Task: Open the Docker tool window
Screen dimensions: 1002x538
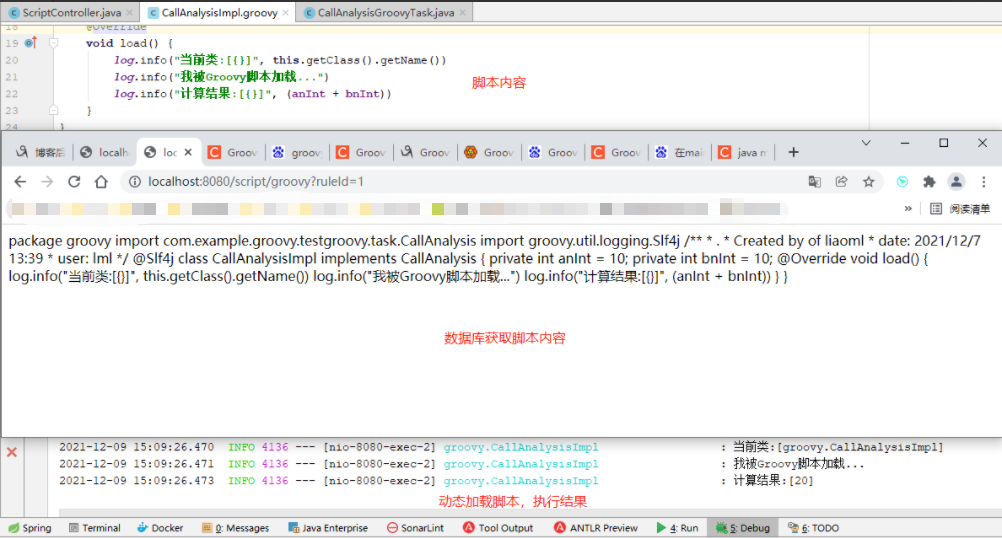Action: 160,528
